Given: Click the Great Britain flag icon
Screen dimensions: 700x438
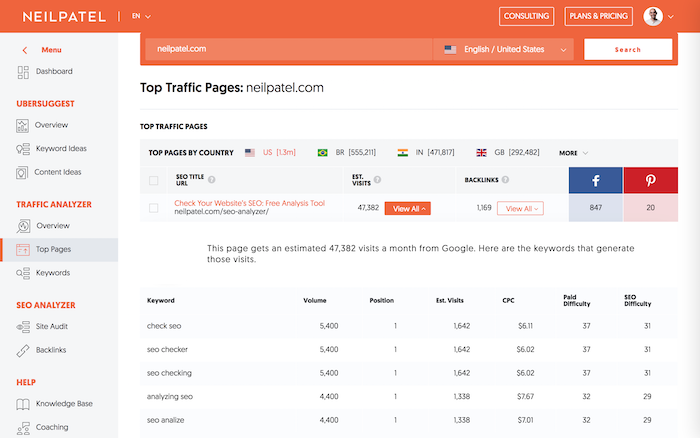Looking at the screenshot, I should [481, 153].
